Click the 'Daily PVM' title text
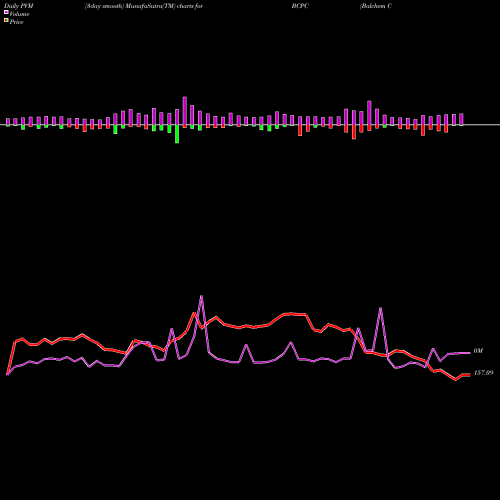The image size is (500, 500). pyautogui.click(x=19, y=6)
